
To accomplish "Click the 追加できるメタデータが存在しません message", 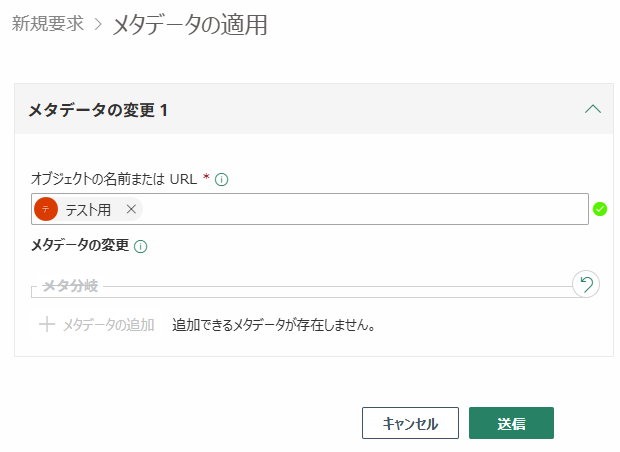I will pyautogui.click(x=274, y=325).
